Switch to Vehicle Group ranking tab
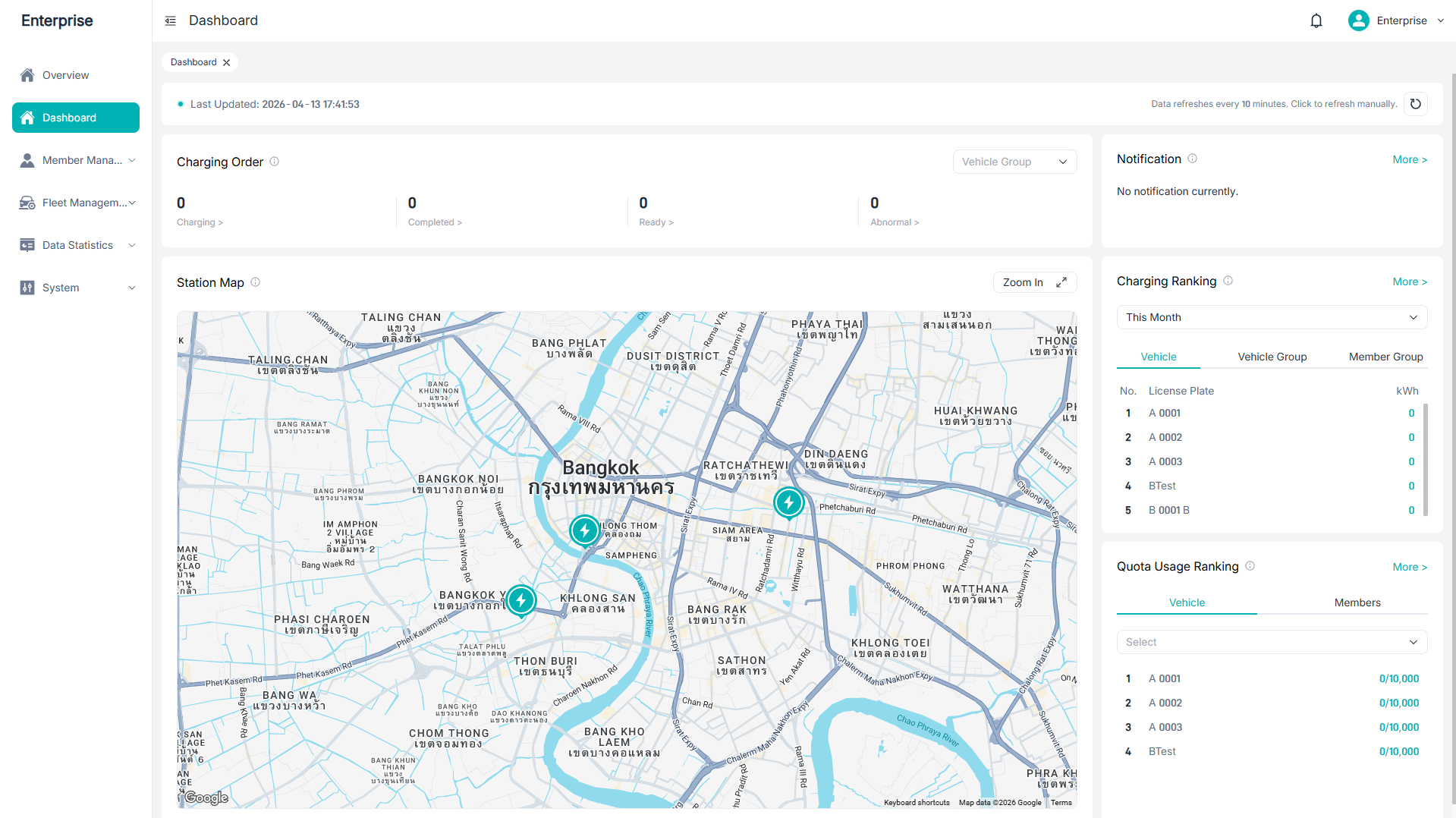The width and height of the screenshot is (1456, 818). (1272, 357)
